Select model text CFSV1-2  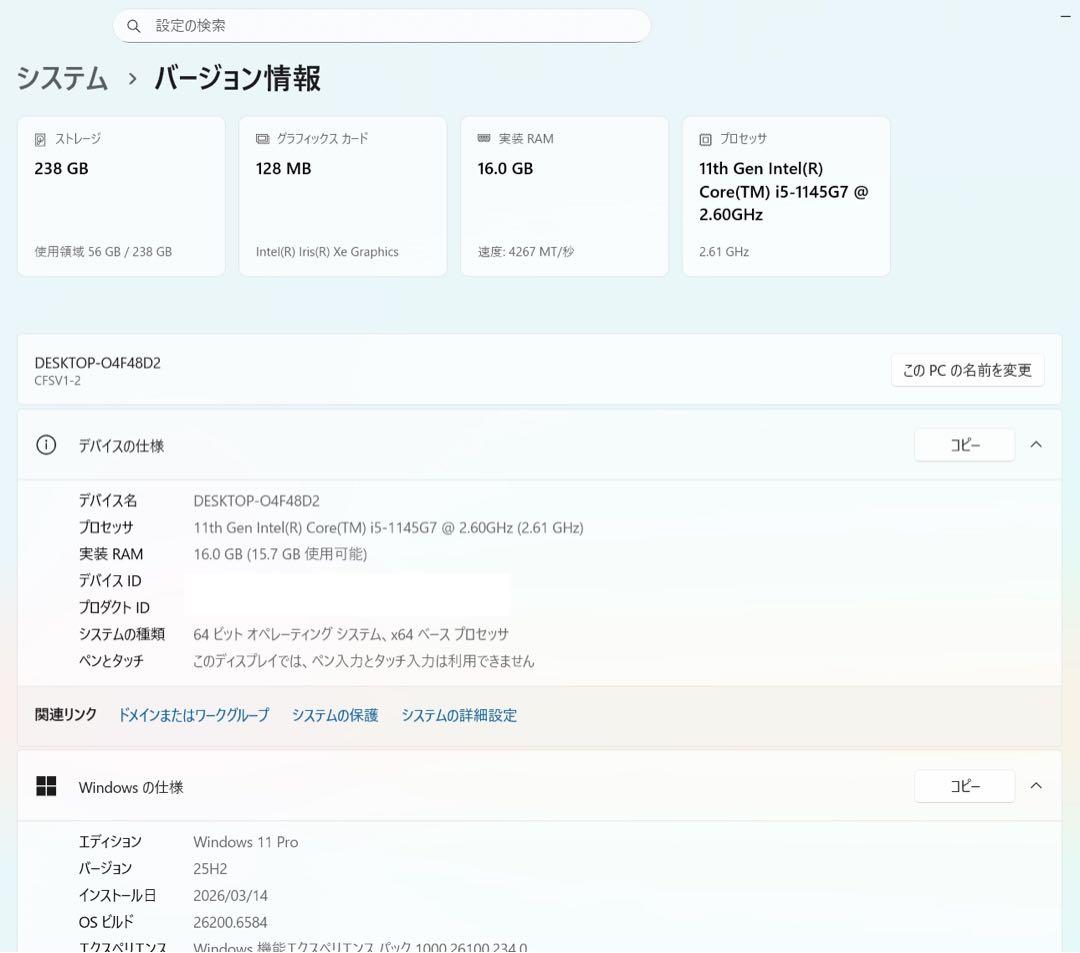(x=57, y=381)
